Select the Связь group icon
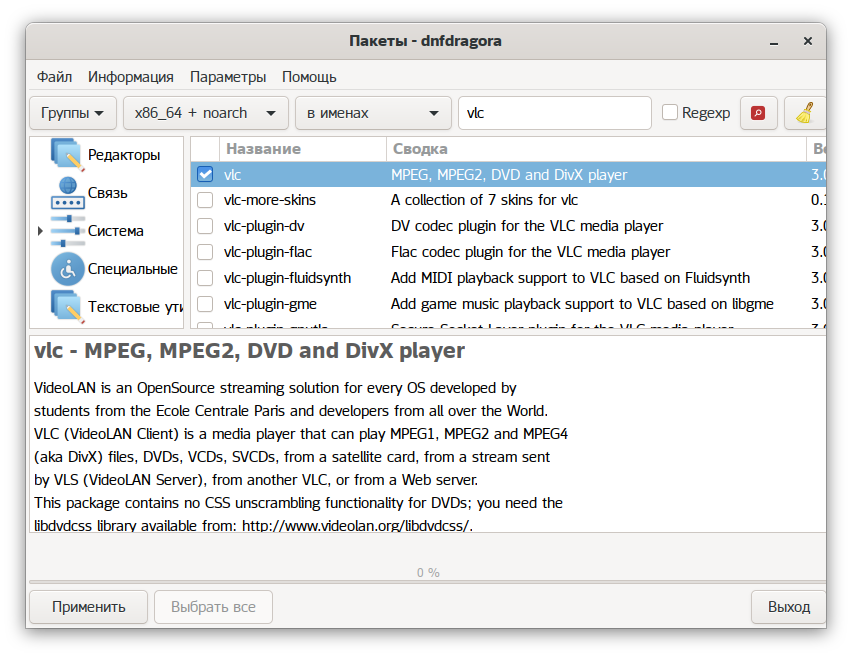Screen dimensions: 852x657 point(66,192)
